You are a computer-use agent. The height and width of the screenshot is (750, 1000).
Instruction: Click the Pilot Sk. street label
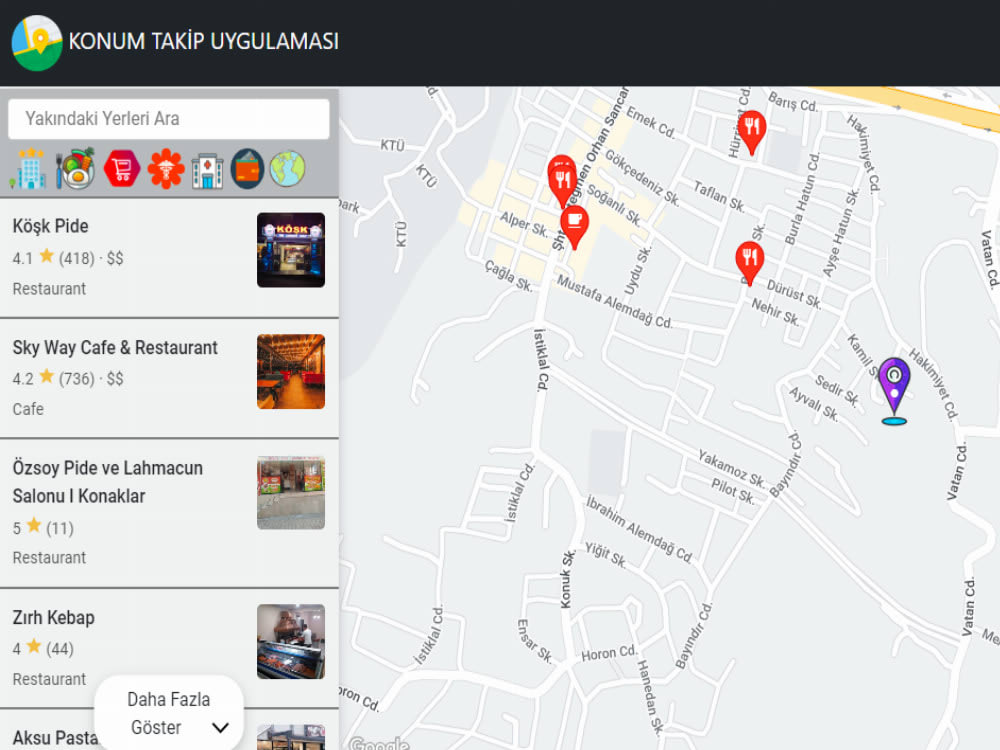click(x=733, y=491)
